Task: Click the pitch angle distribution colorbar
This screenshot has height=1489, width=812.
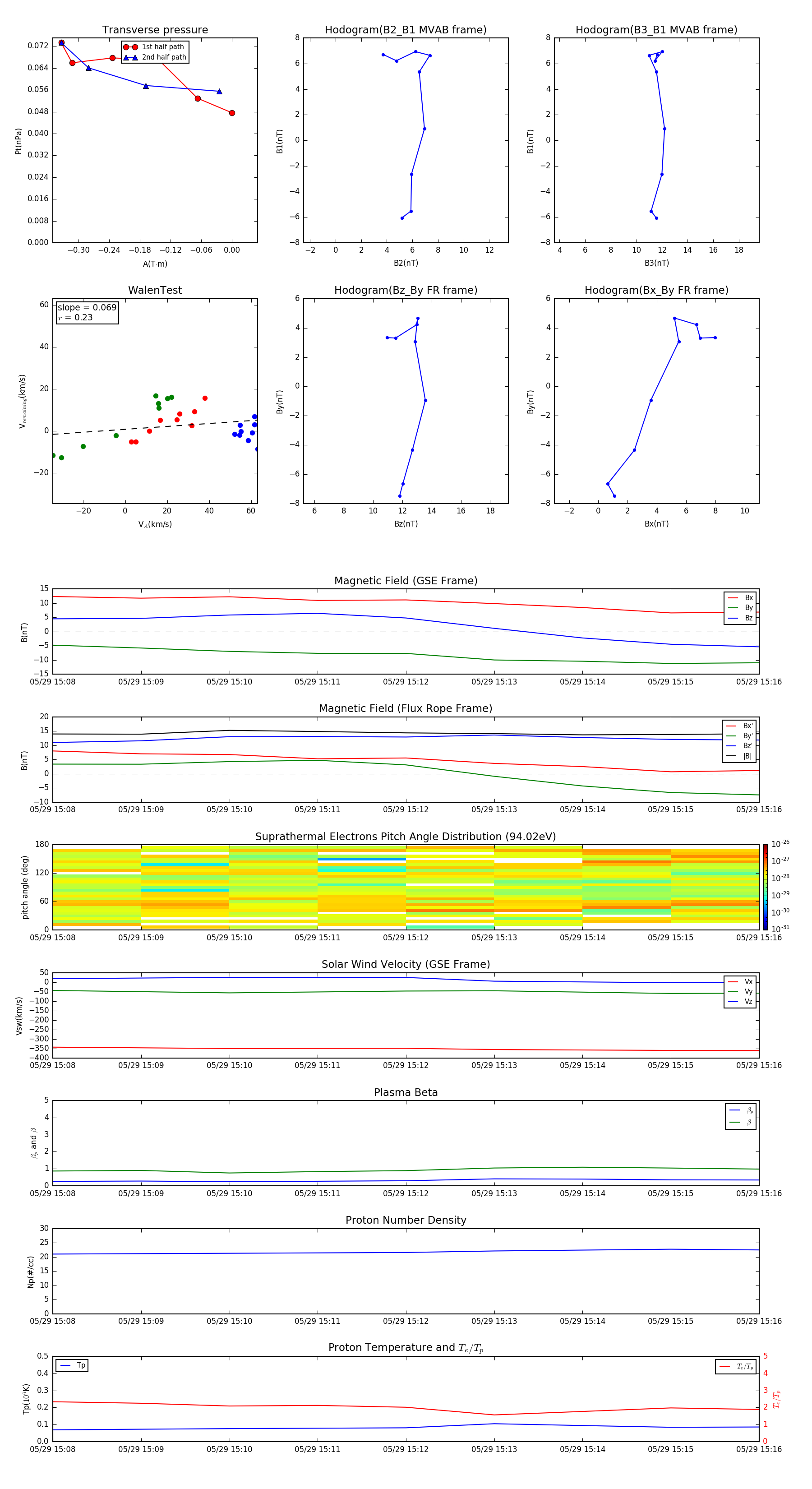Action: tap(765, 887)
